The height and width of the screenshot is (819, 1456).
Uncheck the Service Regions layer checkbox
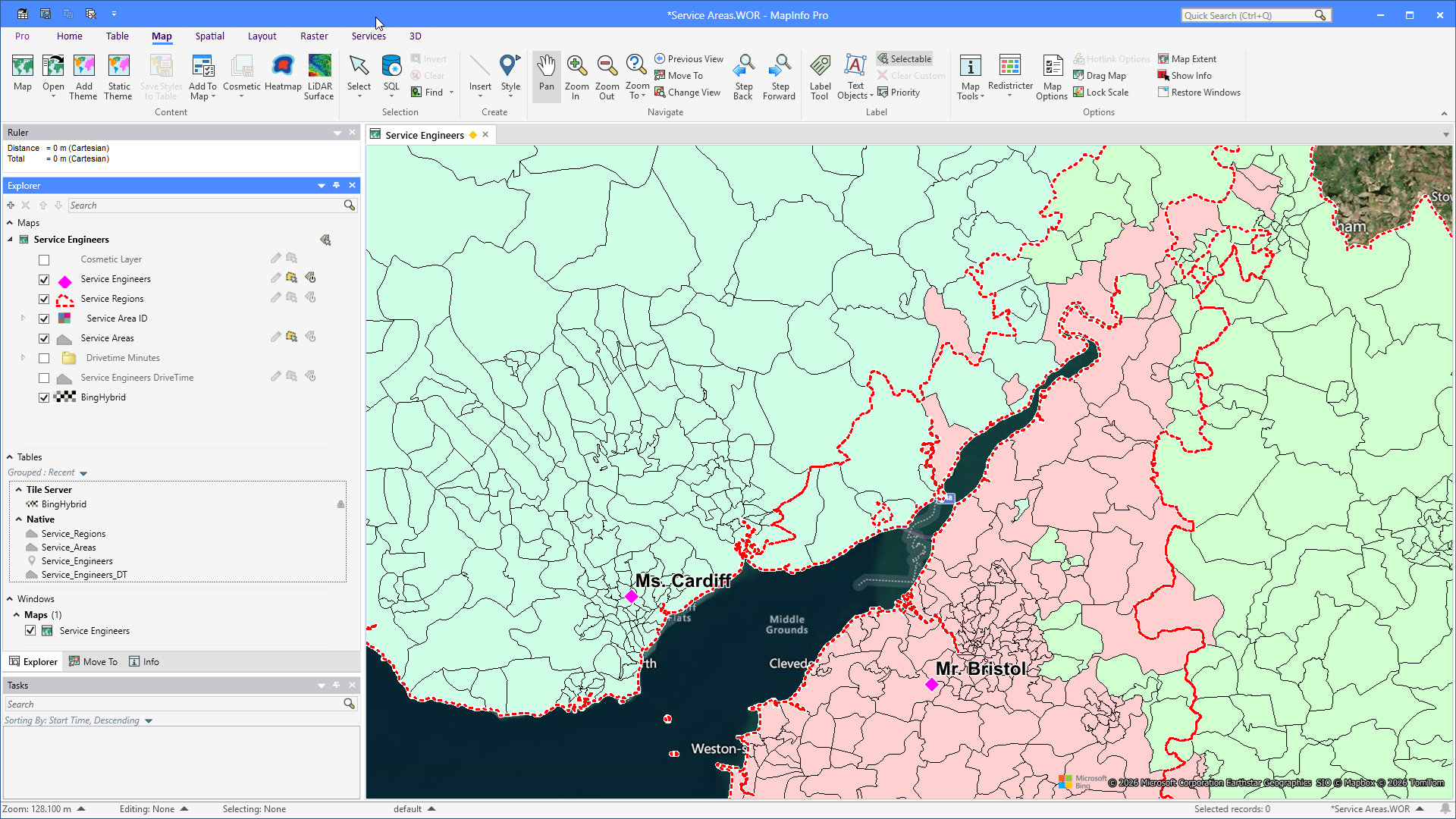[x=44, y=300]
